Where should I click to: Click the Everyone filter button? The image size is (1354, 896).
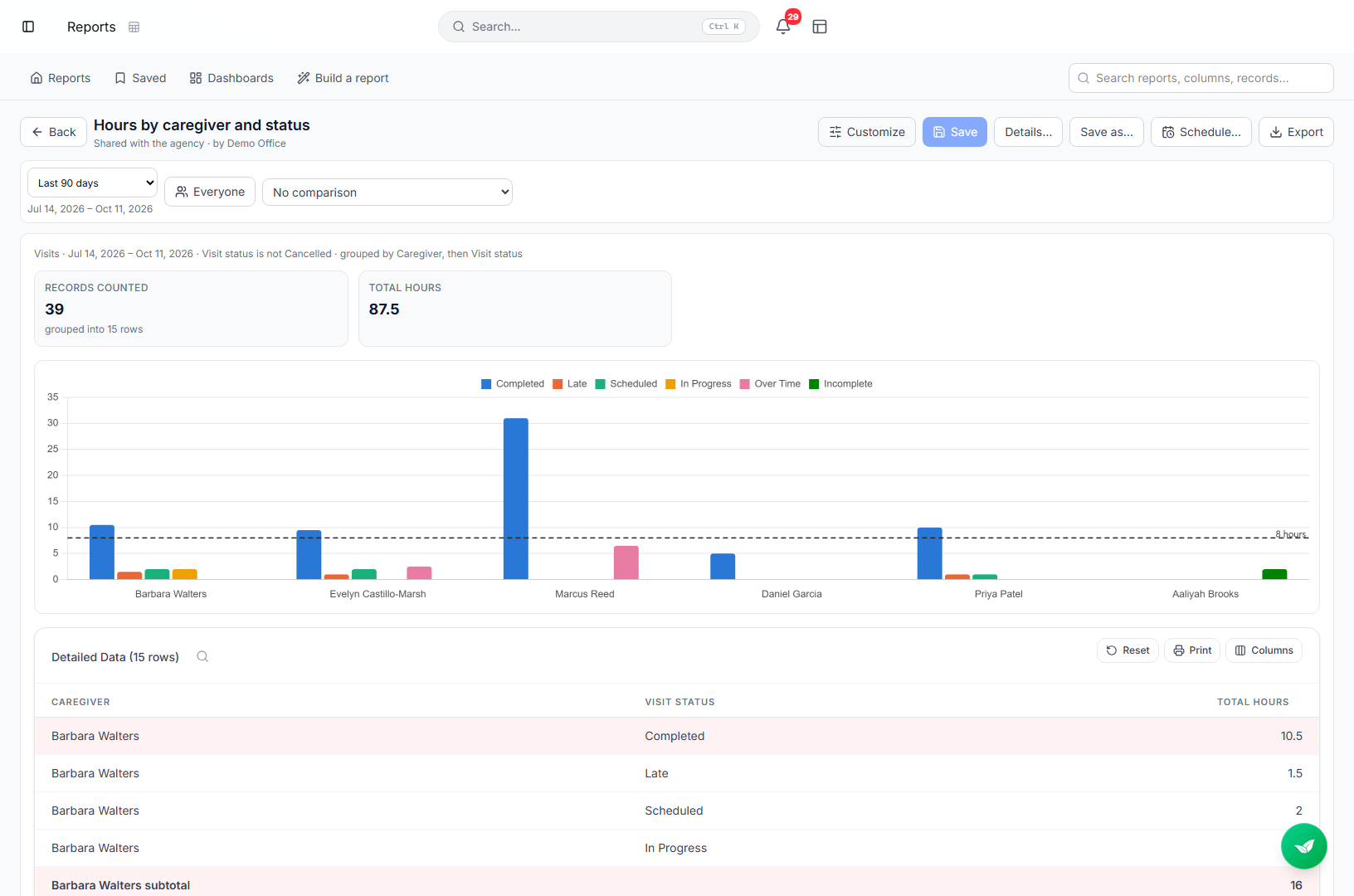[210, 192]
